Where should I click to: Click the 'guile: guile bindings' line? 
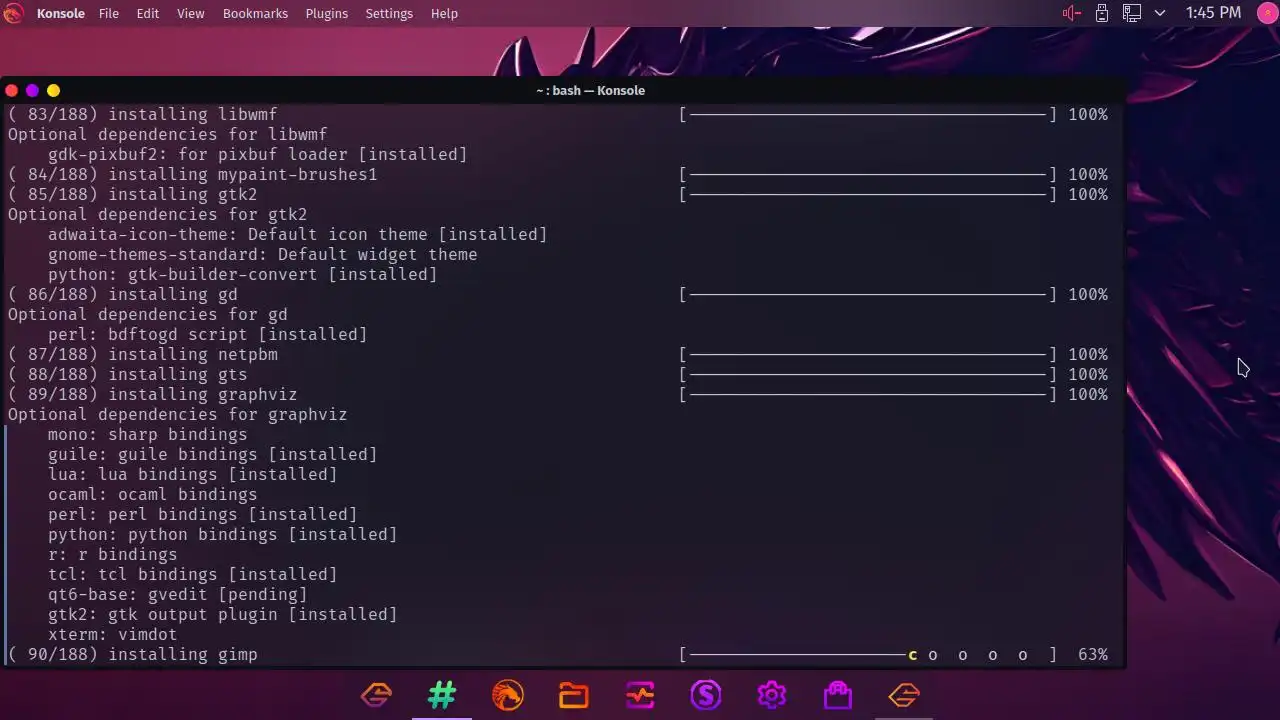point(213,454)
